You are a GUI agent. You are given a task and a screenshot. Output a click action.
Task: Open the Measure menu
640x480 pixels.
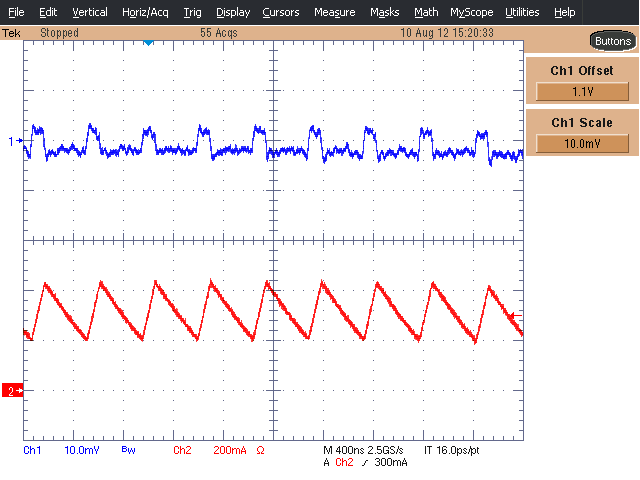[334, 12]
